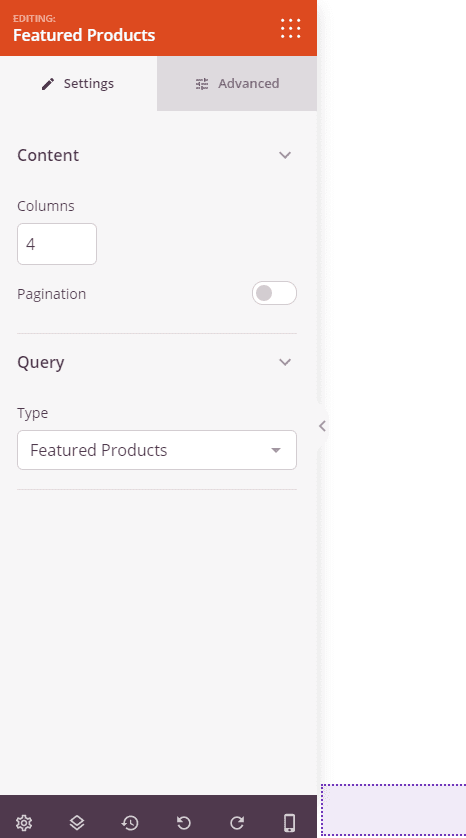The width and height of the screenshot is (466, 838).
Task: Click the Content section heading
Action: (x=48, y=155)
